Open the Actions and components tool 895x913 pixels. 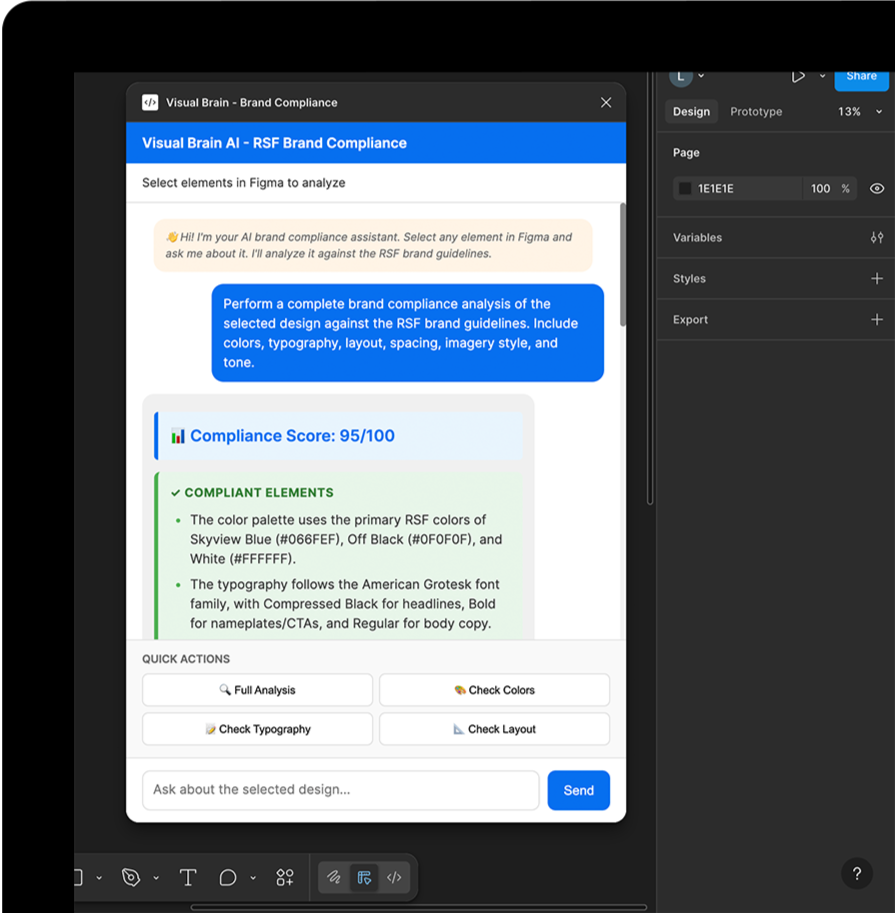[285, 877]
